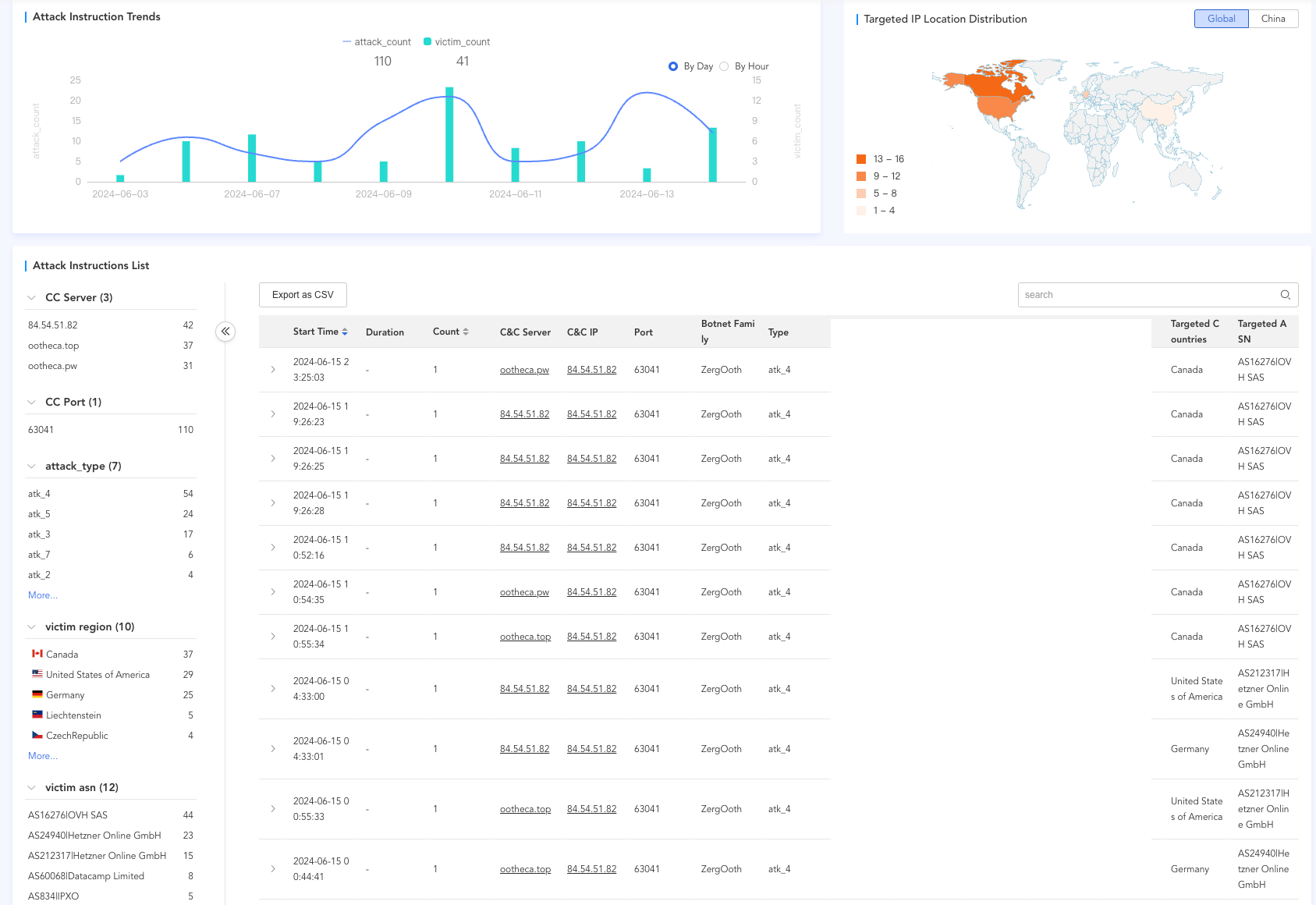Screen dimensions: 1316x905
Task: Toggle the victim_count legend icon
Action: coord(427,42)
